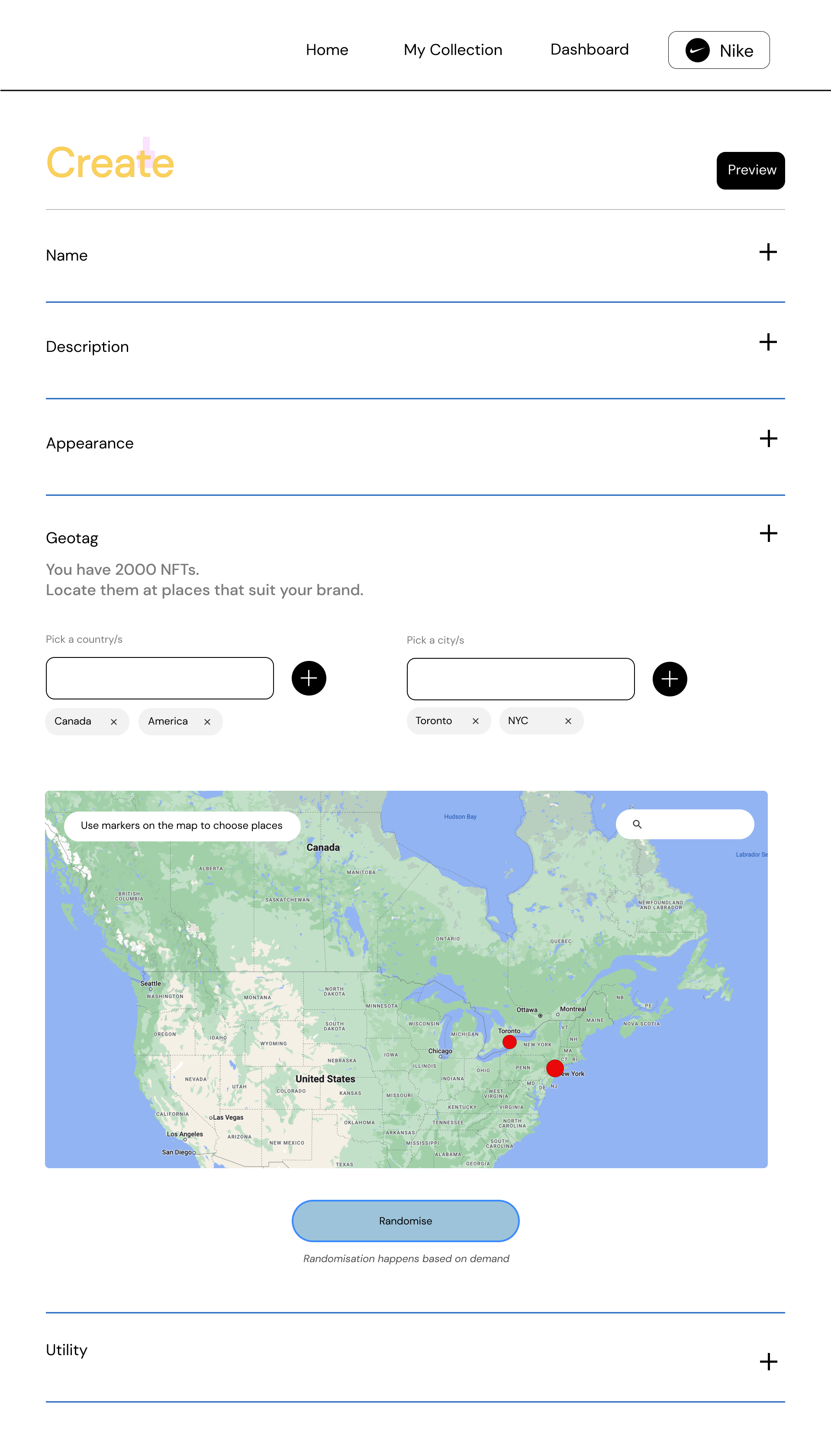
Task: Open the Dashboard menu item
Action: pyautogui.click(x=589, y=50)
